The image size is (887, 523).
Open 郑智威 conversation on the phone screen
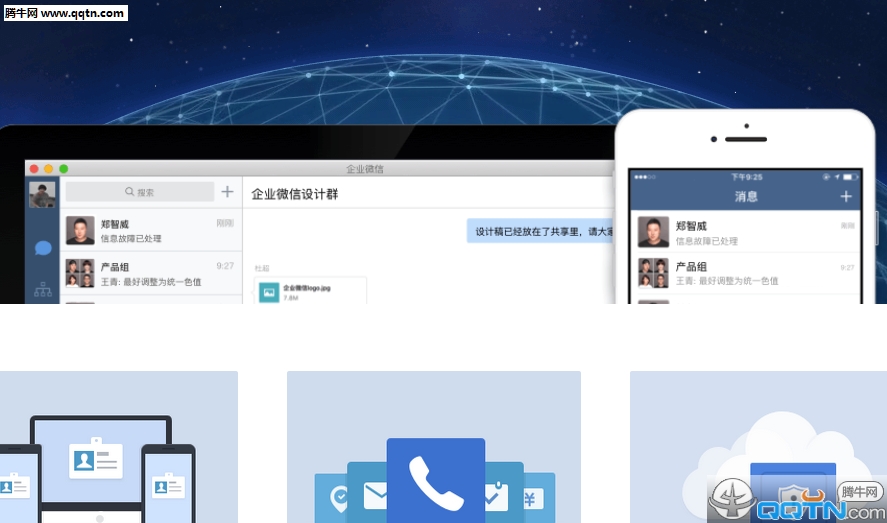746,232
